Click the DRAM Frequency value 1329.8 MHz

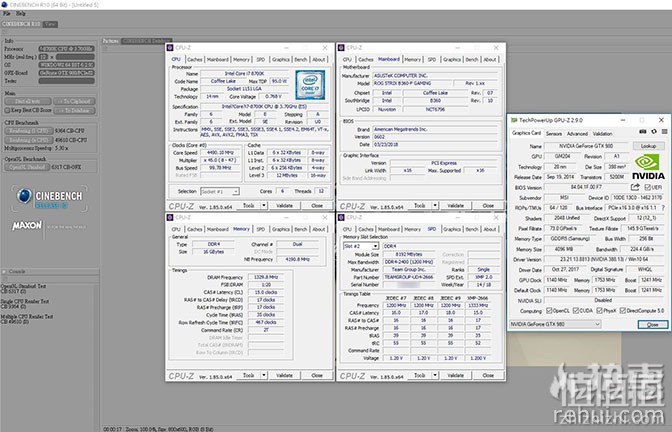tap(266, 277)
